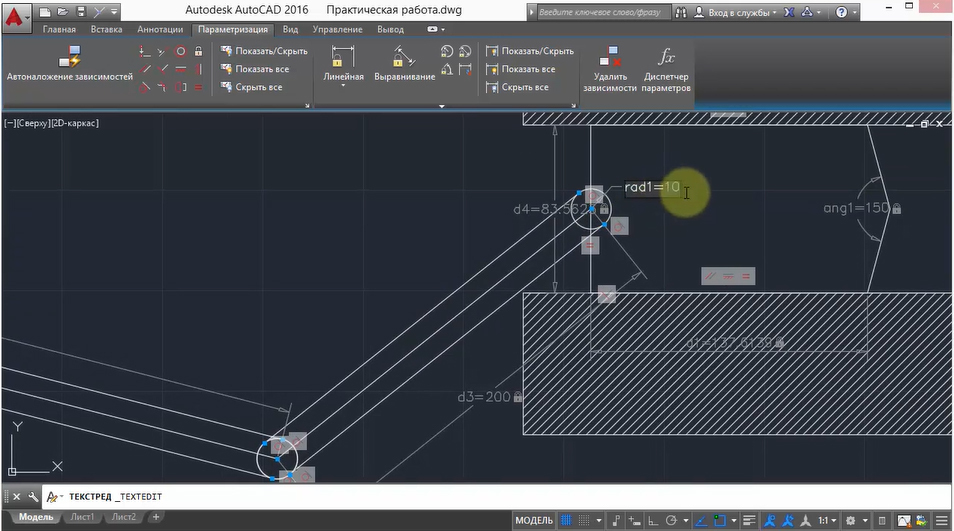Select the Horizontal constraint icon
The width and height of the screenshot is (954, 531).
coord(180,69)
